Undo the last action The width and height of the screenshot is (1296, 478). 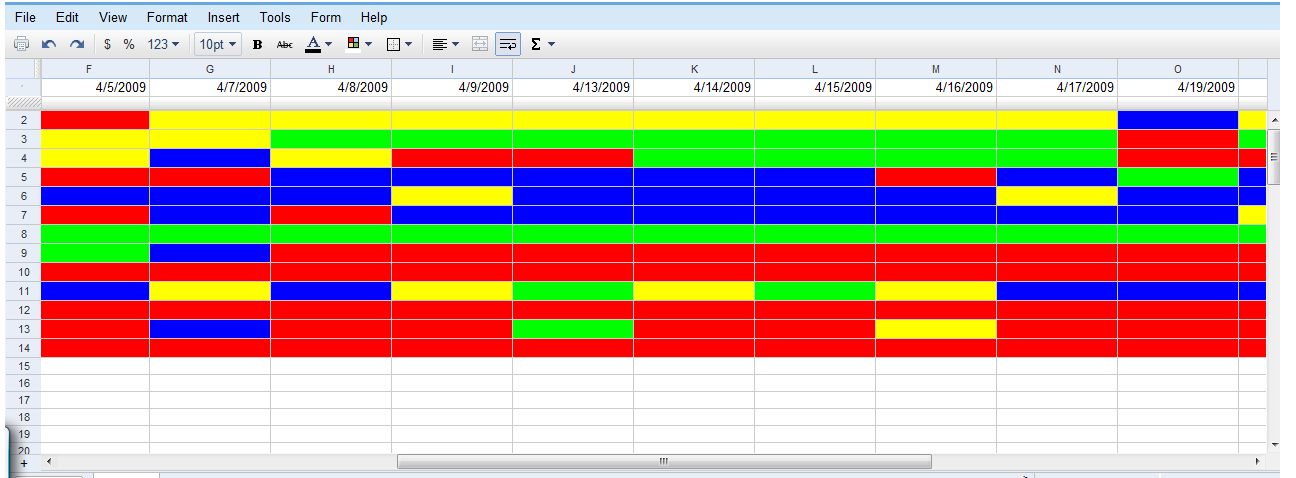pyautogui.click(x=49, y=44)
